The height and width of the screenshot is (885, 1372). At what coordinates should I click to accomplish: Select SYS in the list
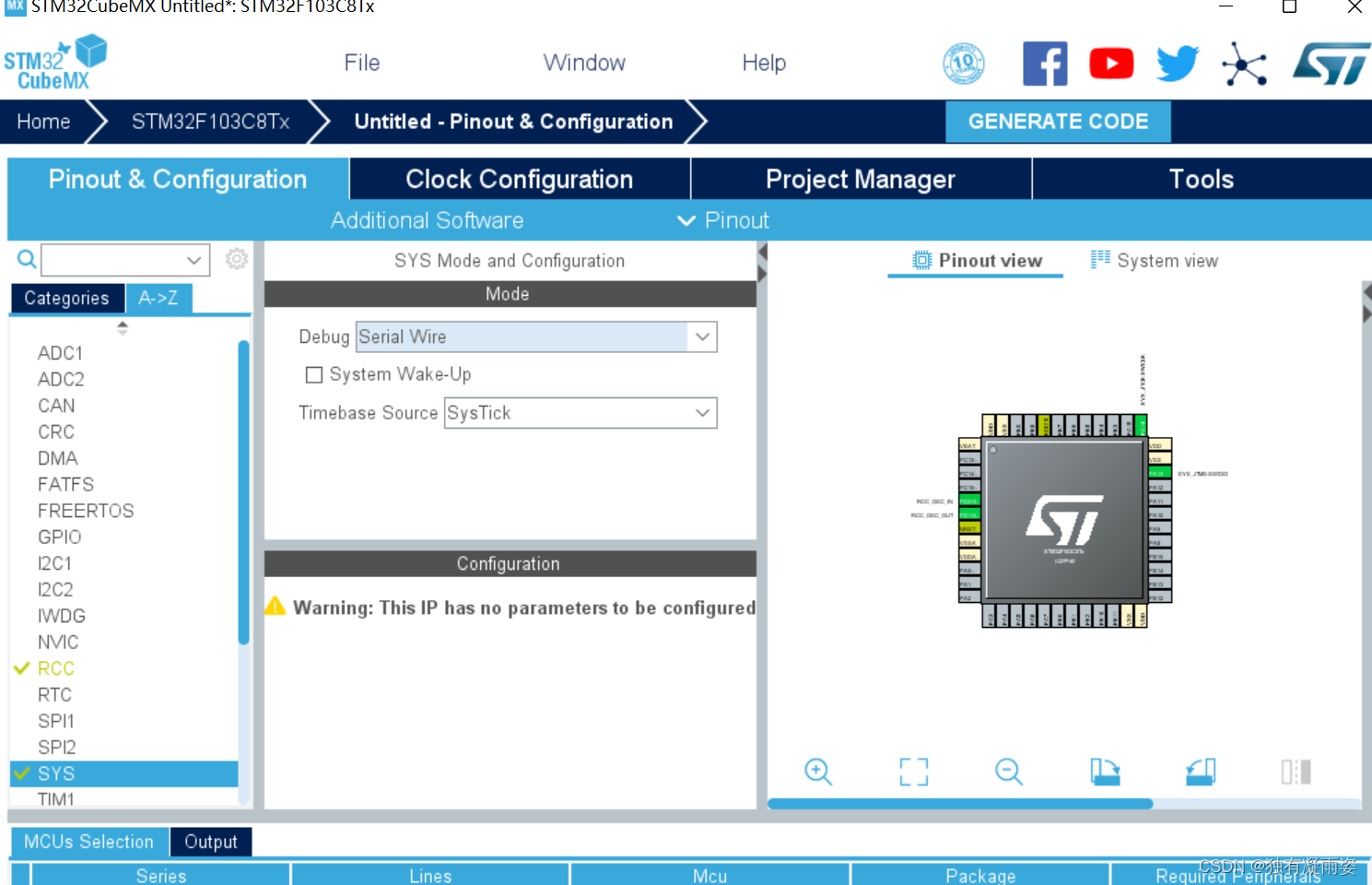tap(124, 773)
